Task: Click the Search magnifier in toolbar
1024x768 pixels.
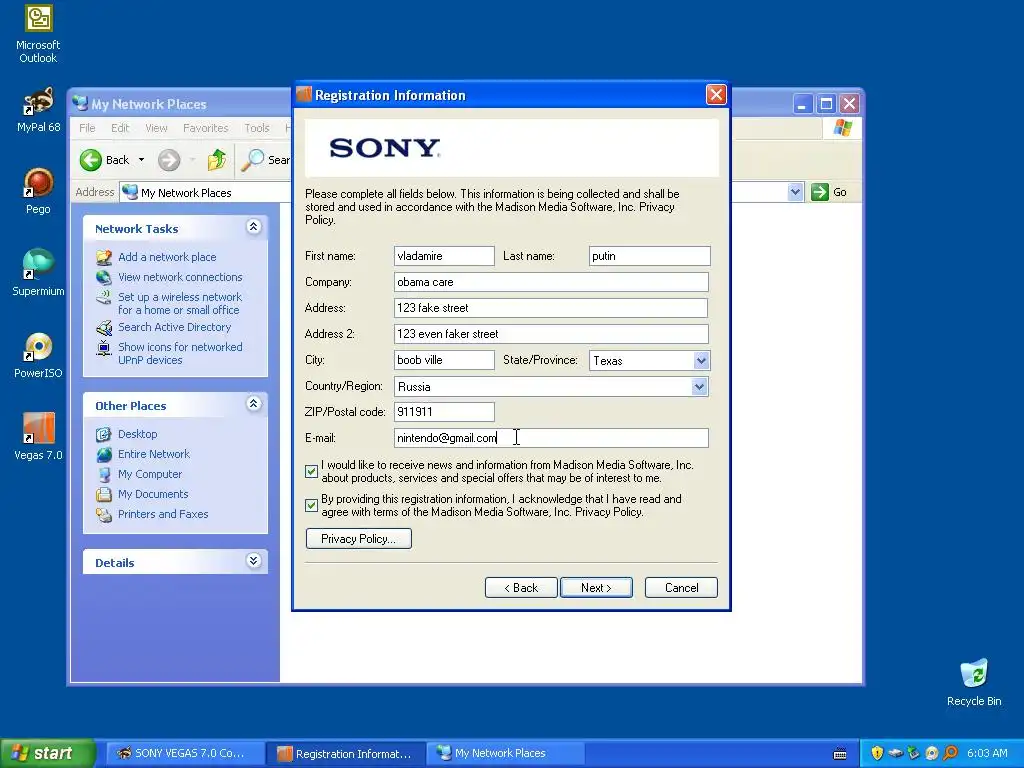Action: [x=252, y=160]
